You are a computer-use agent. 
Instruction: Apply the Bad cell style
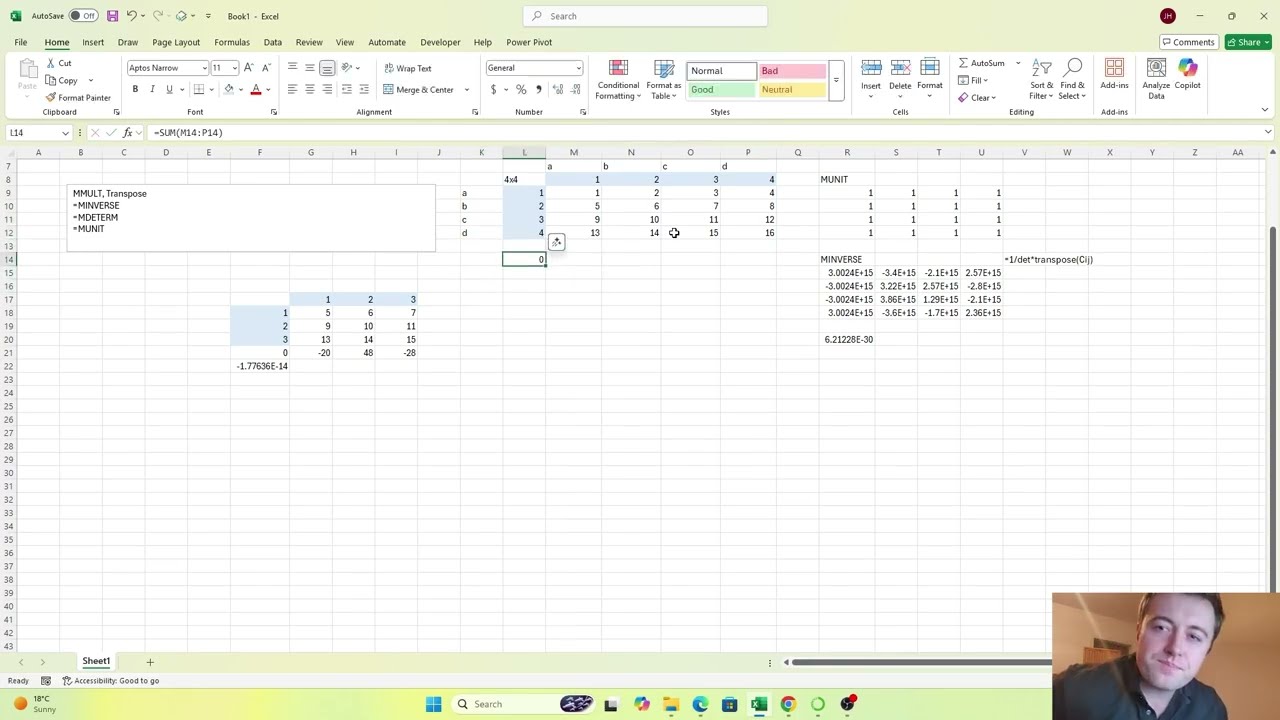tap(792, 71)
